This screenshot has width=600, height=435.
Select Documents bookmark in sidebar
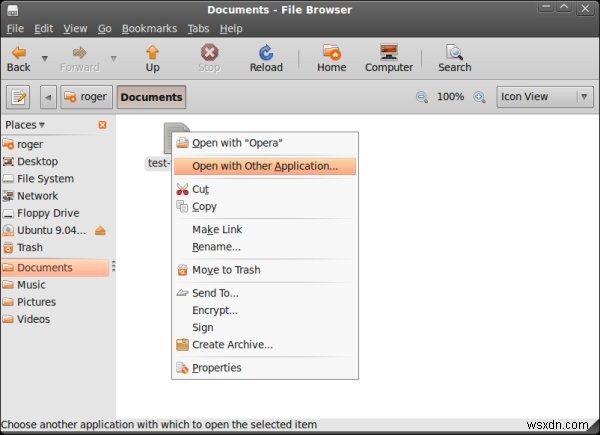pyautogui.click(x=55, y=267)
